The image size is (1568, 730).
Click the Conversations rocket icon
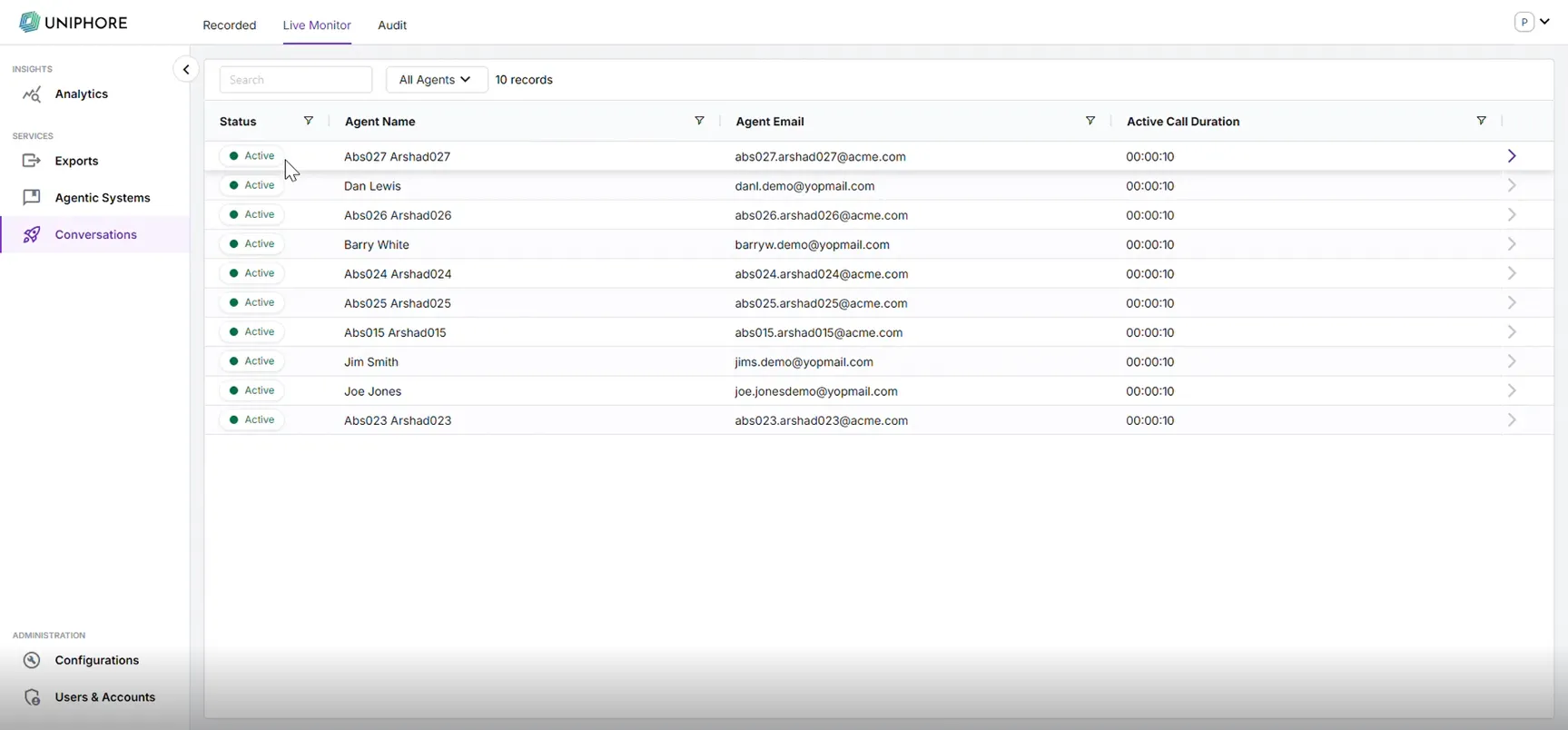coord(32,235)
